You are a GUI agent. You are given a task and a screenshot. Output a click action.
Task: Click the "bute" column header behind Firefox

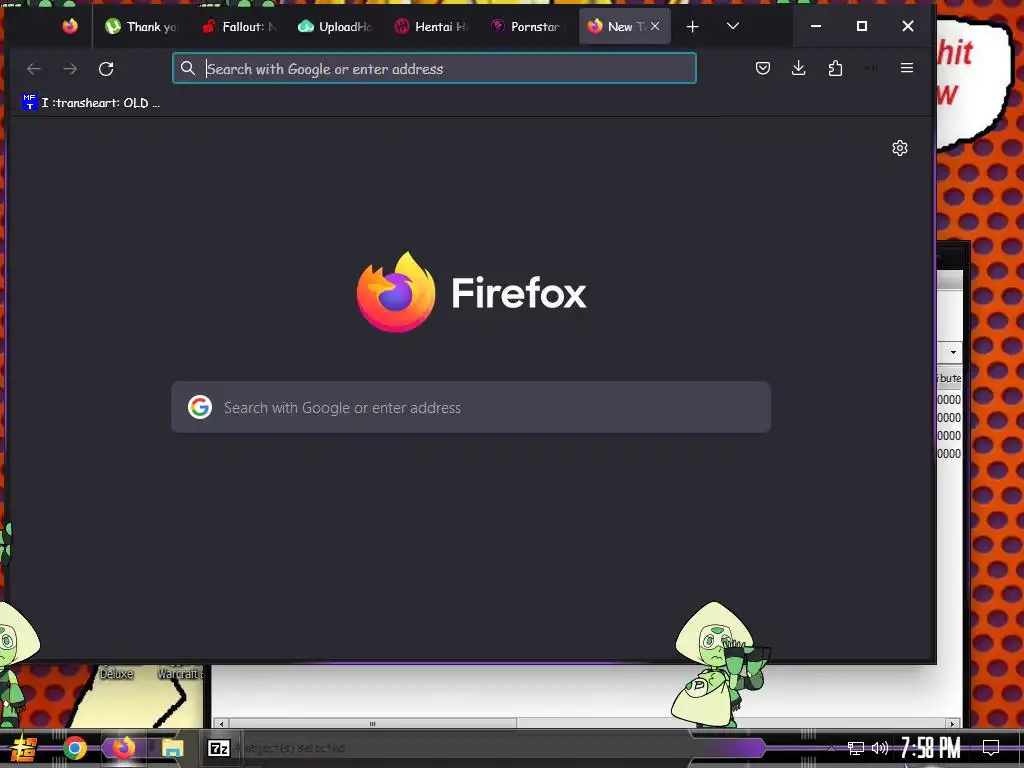click(x=950, y=378)
